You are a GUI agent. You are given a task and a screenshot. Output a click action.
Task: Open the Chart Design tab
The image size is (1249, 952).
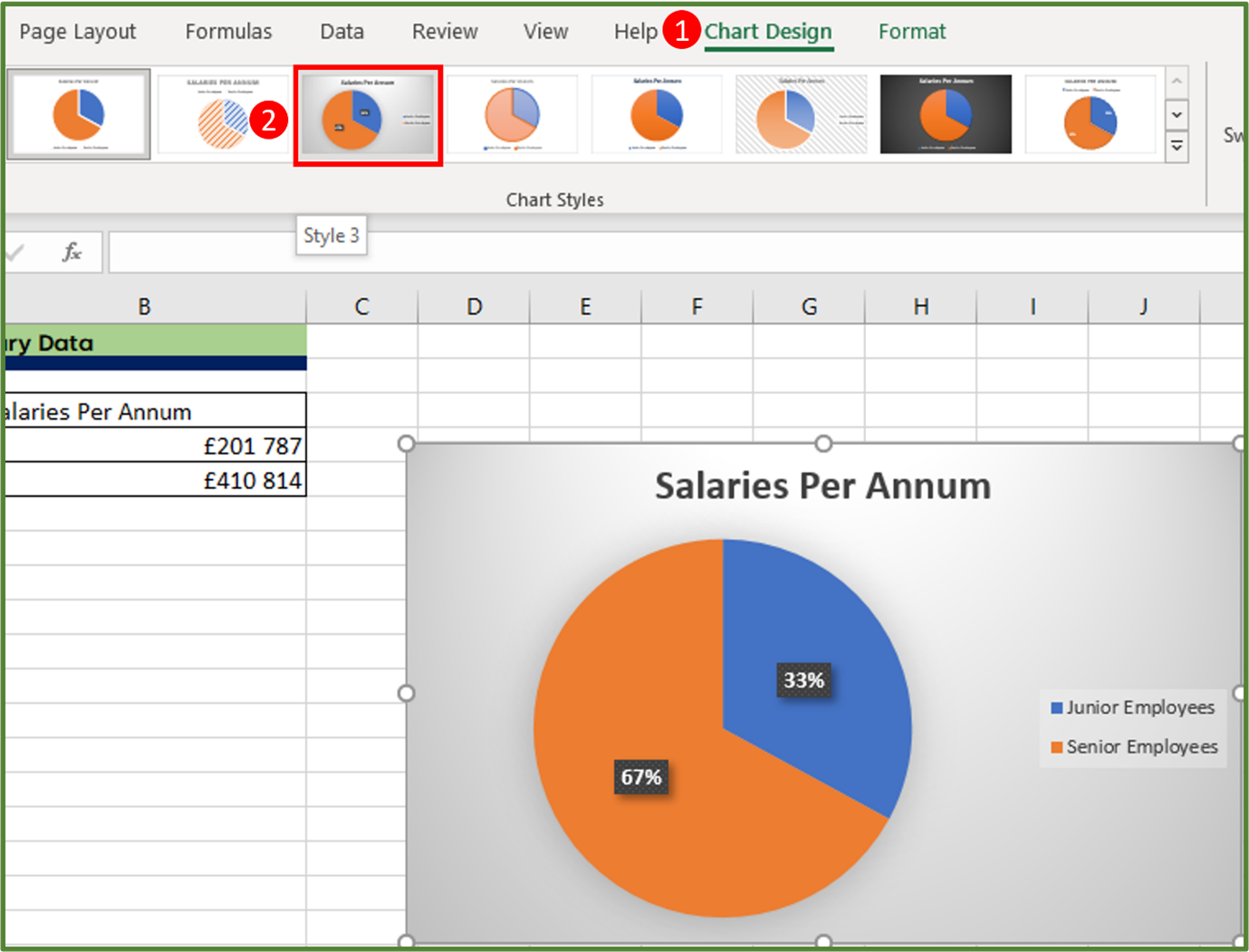(768, 31)
